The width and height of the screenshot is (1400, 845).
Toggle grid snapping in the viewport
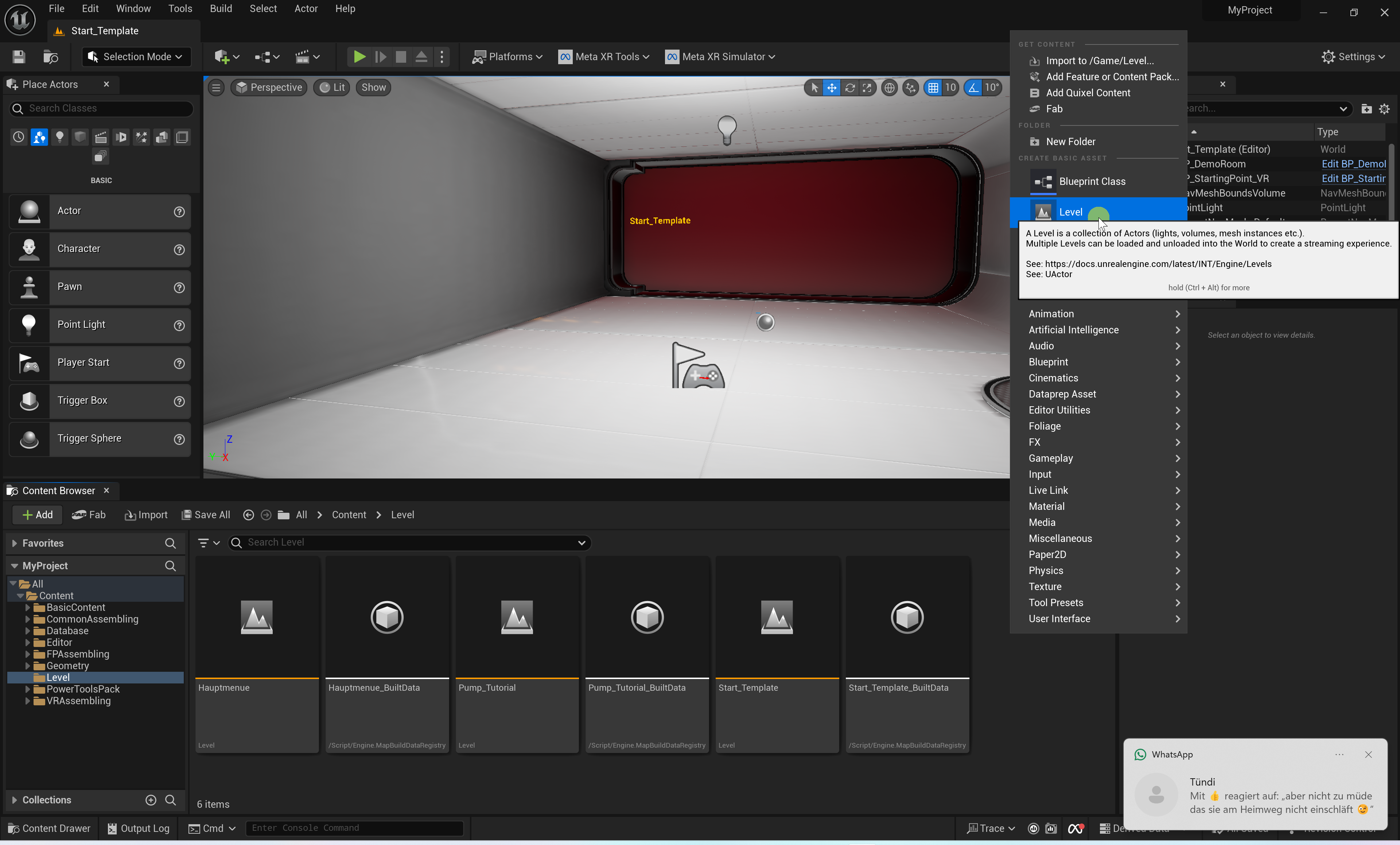click(x=933, y=88)
